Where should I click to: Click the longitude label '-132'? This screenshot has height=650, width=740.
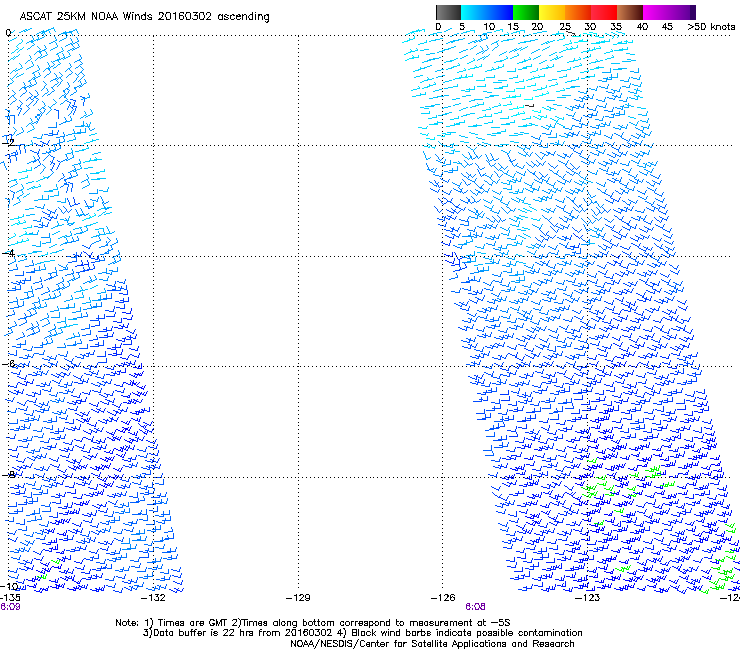(153, 598)
